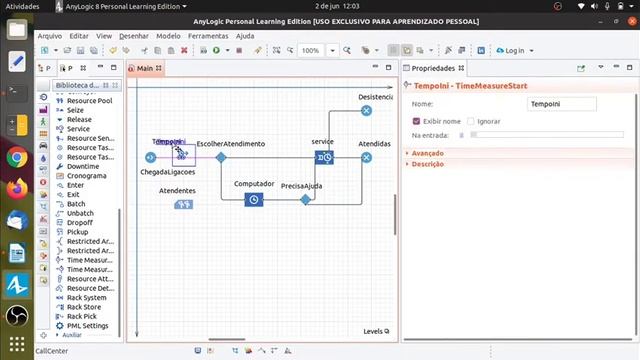Toggle the Exibir nome checkbox
The image size is (640, 360).
(x=416, y=121)
